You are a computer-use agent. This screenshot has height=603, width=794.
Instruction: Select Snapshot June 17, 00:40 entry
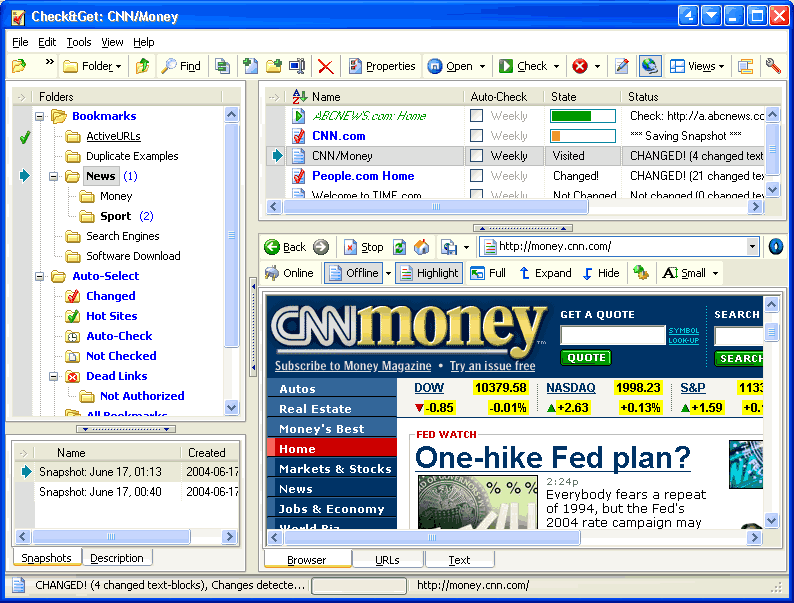click(100, 492)
